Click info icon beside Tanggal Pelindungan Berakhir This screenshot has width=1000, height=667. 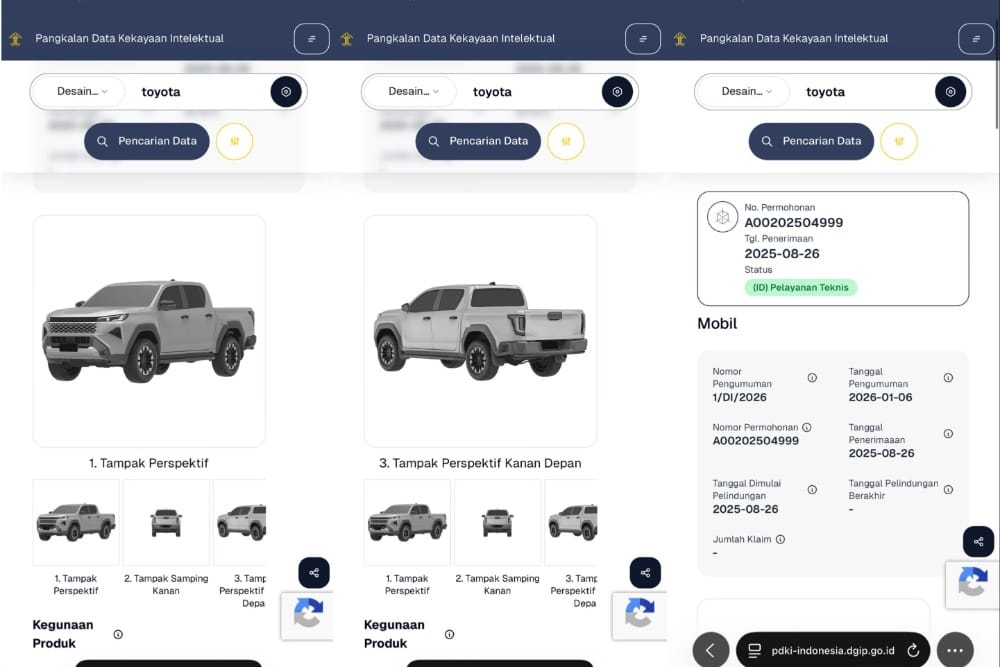pos(948,490)
